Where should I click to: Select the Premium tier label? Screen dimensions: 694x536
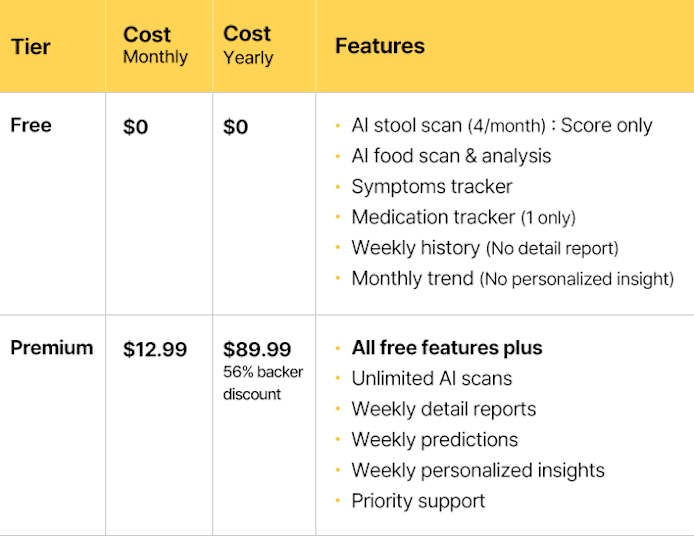(x=51, y=348)
